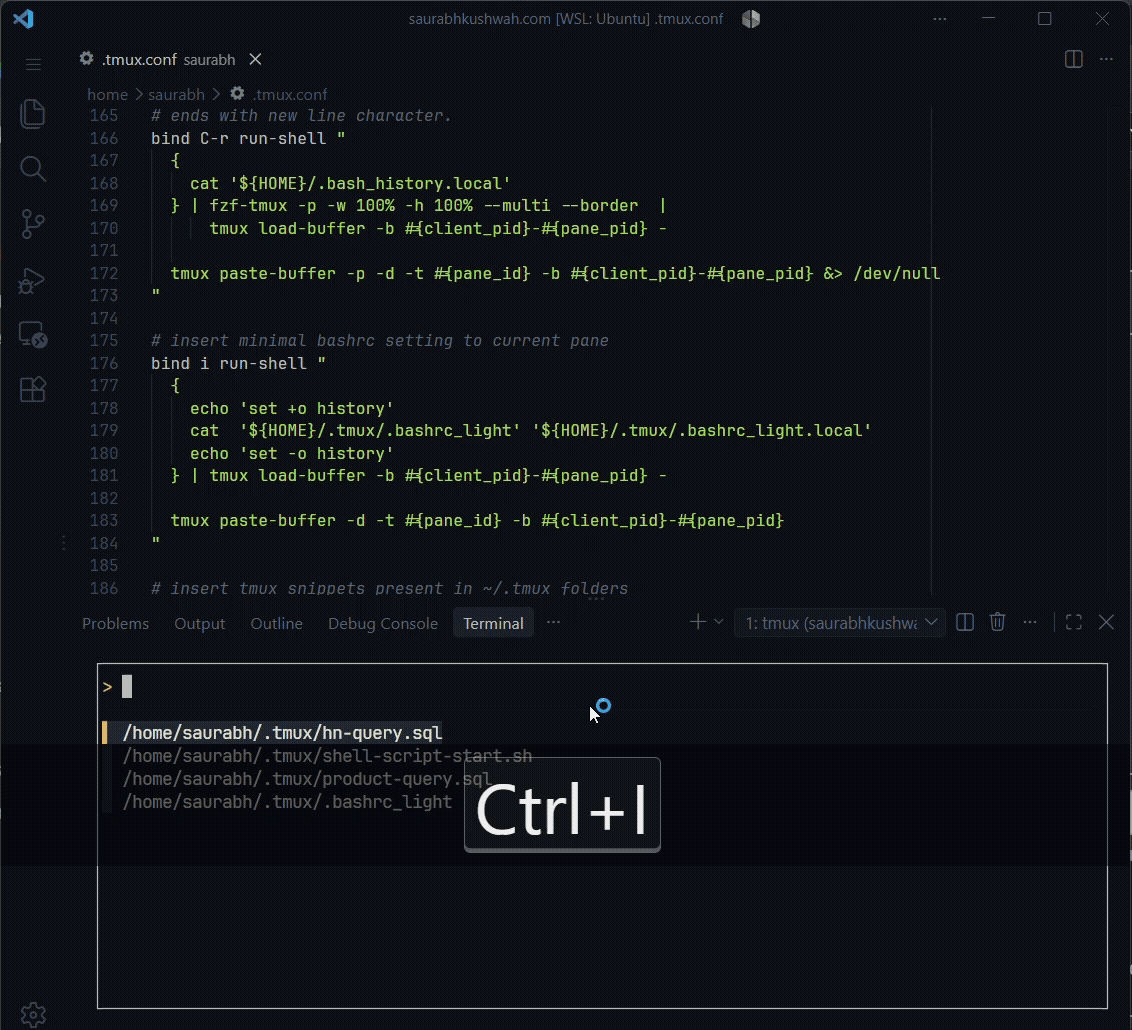The image size is (1132, 1030).
Task: Choose terminal from '1: tmux' dropdown
Action: point(840,623)
